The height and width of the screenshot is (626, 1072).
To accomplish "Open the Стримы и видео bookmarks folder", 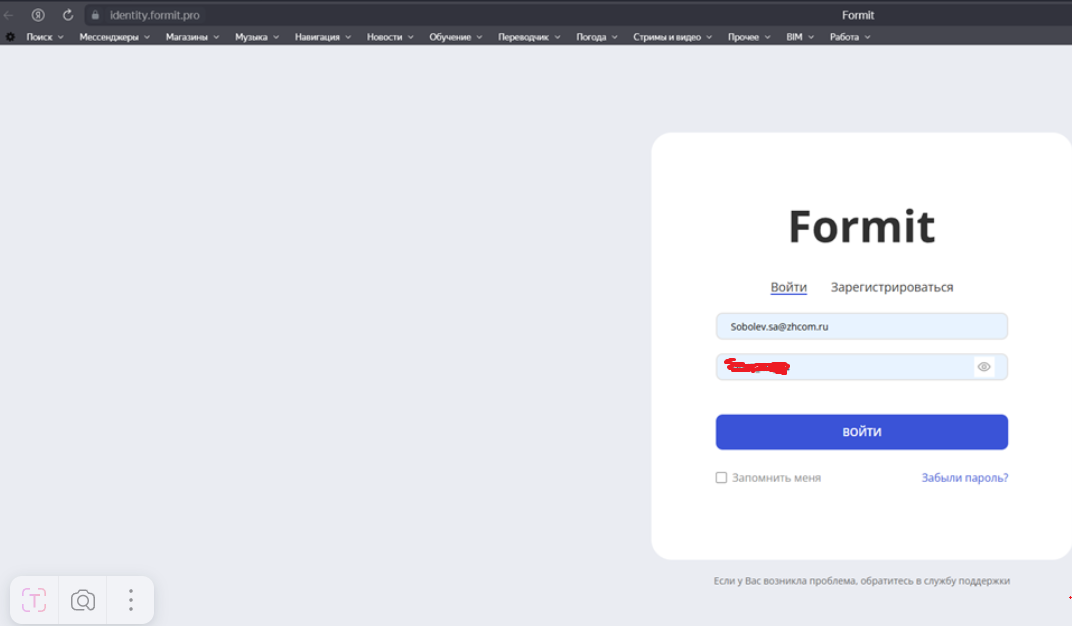I will [673, 37].
